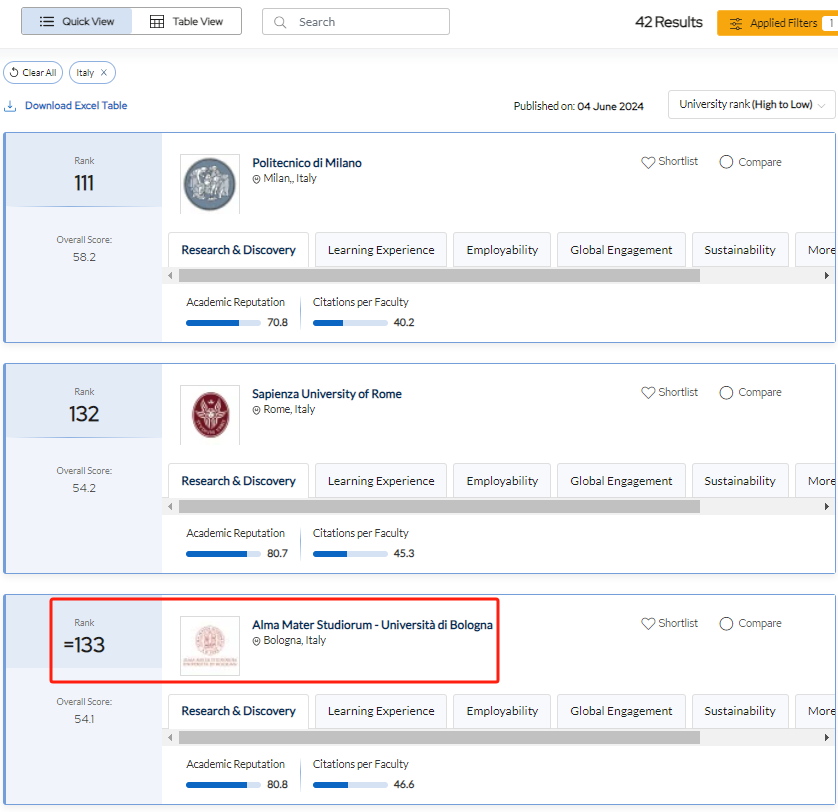The width and height of the screenshot is (838, 812).
Task: Open Learning Experience tab for Sapienza
Action: click(381, 481)
